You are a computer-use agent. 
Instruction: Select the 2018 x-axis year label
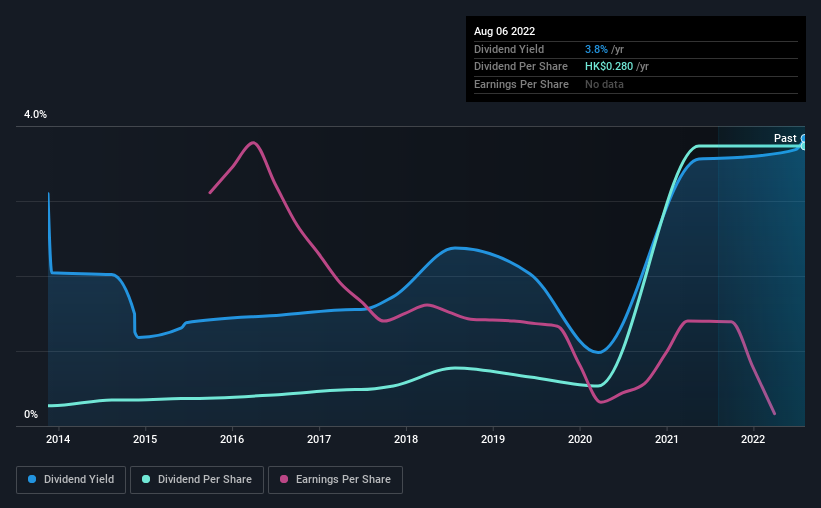pyautogui.click(x=406, y=439)
